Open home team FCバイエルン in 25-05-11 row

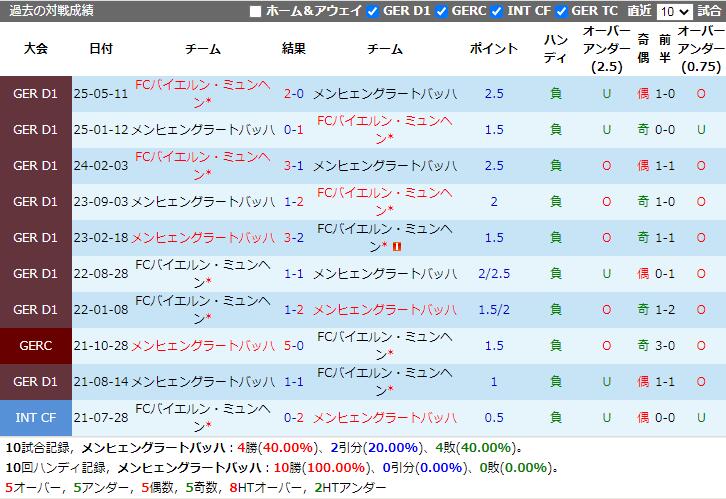coord(203,94)
